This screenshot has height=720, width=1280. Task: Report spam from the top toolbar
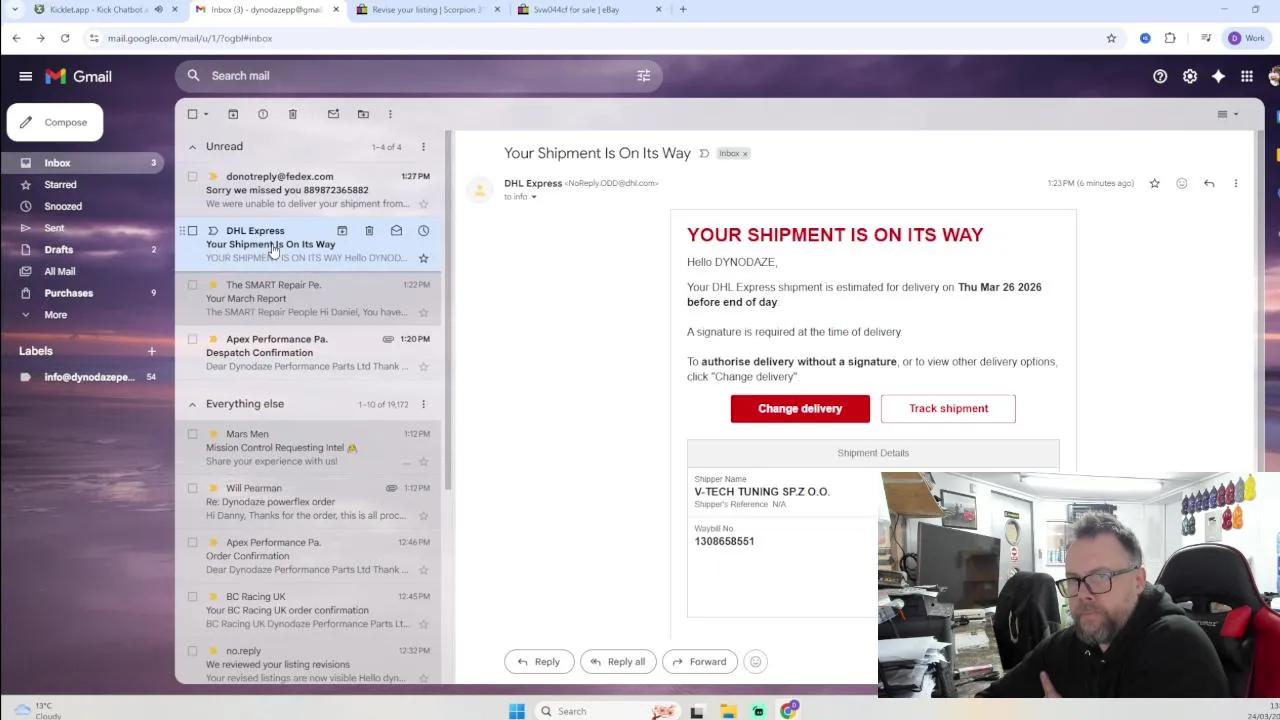(263, 114)
